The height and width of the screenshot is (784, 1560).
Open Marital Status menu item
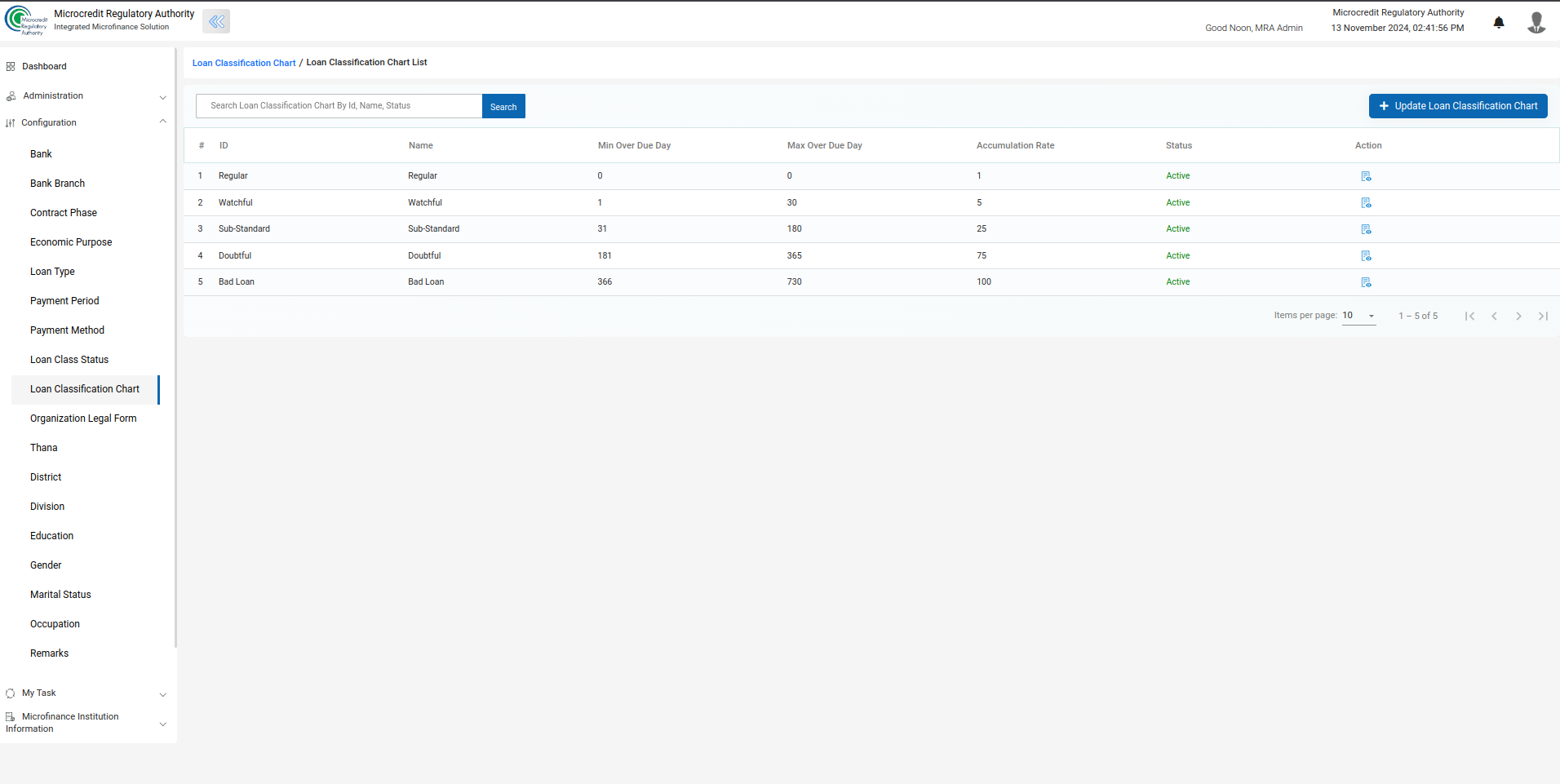click(x=60, y=595)
